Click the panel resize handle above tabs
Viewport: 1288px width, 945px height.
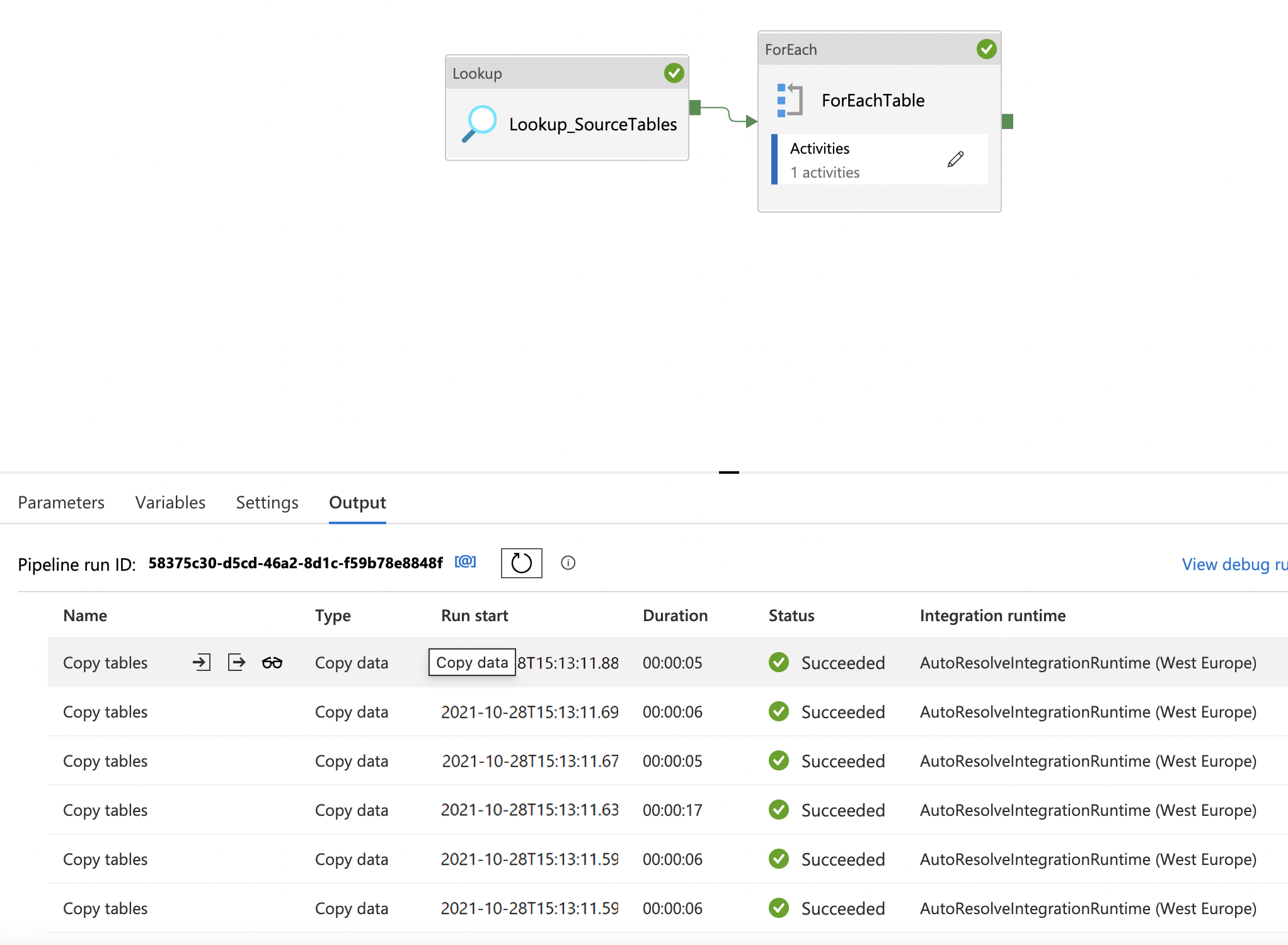[x=728, y=472]
